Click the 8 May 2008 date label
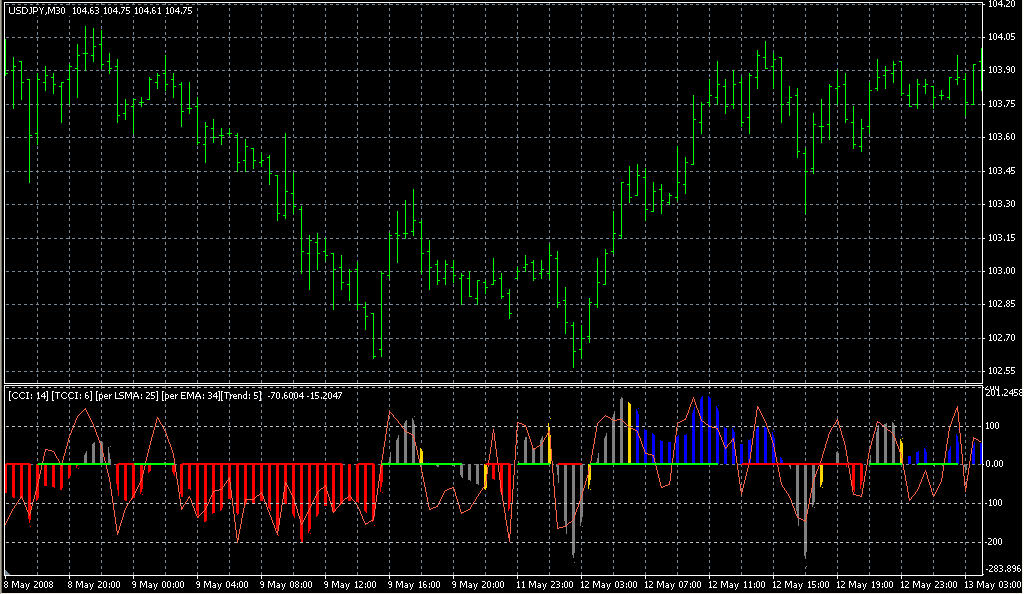Image resolution: width=1024 pixels, height=594 pixels. tap(31, 584)
